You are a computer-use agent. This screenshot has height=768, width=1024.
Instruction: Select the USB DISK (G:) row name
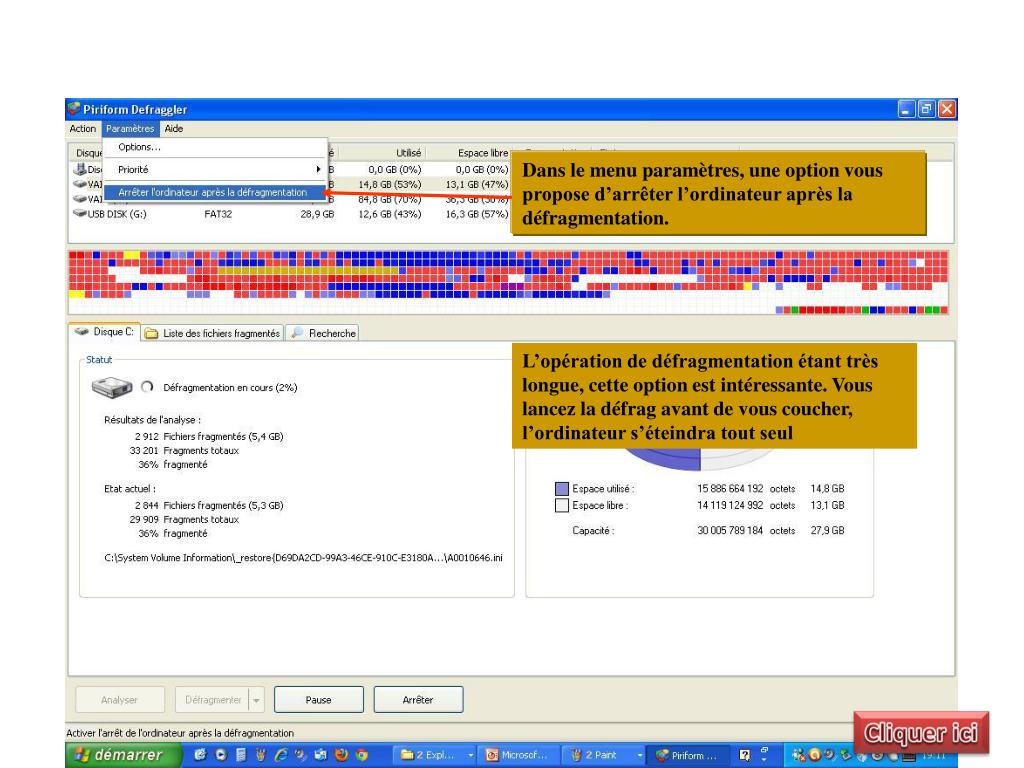pos(117,214)
